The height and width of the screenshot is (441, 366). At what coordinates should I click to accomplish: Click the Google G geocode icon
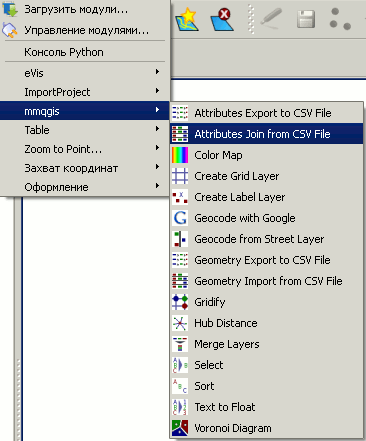coord(180,218)
